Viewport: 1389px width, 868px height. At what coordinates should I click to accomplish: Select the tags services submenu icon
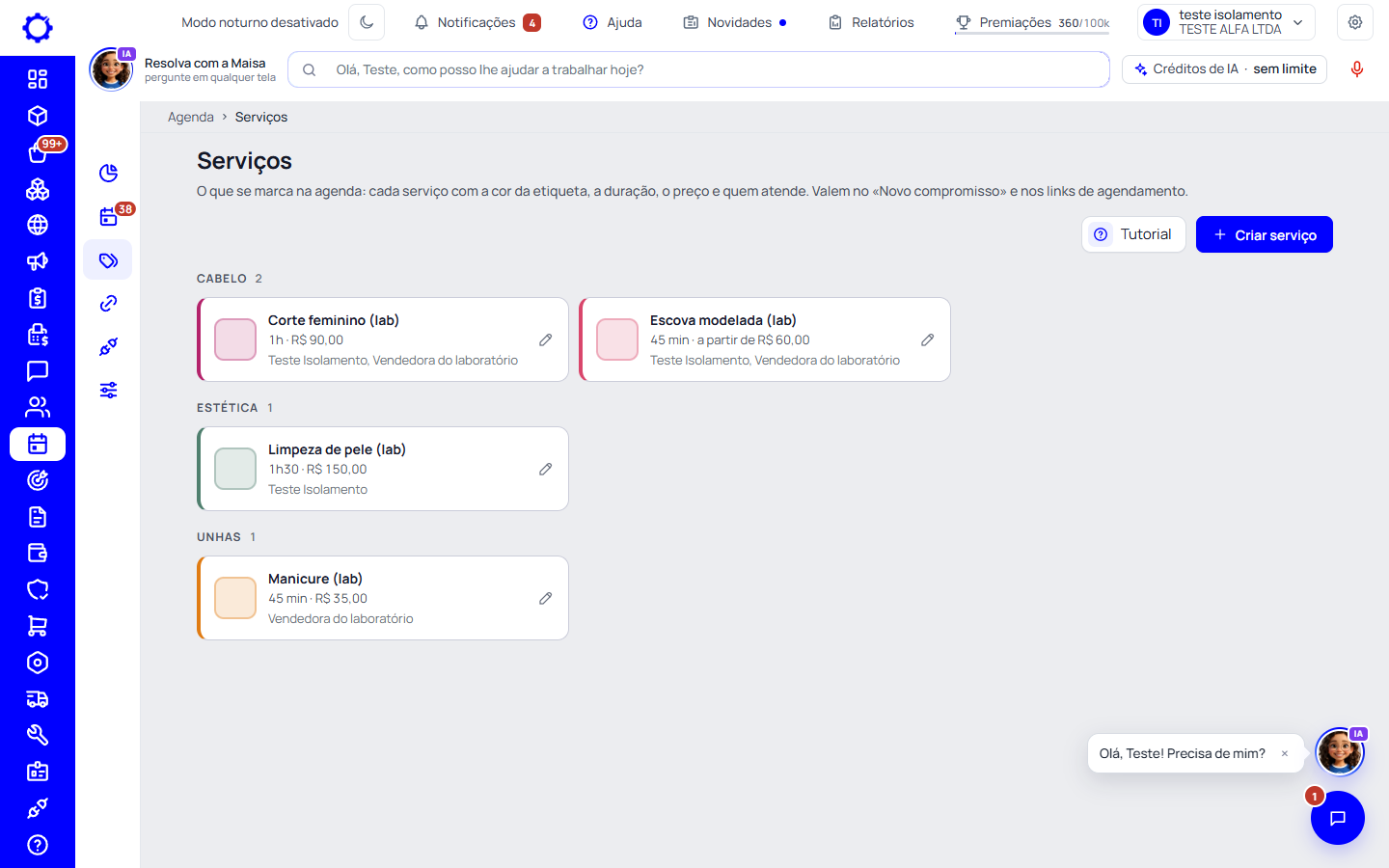coord(108,260)
